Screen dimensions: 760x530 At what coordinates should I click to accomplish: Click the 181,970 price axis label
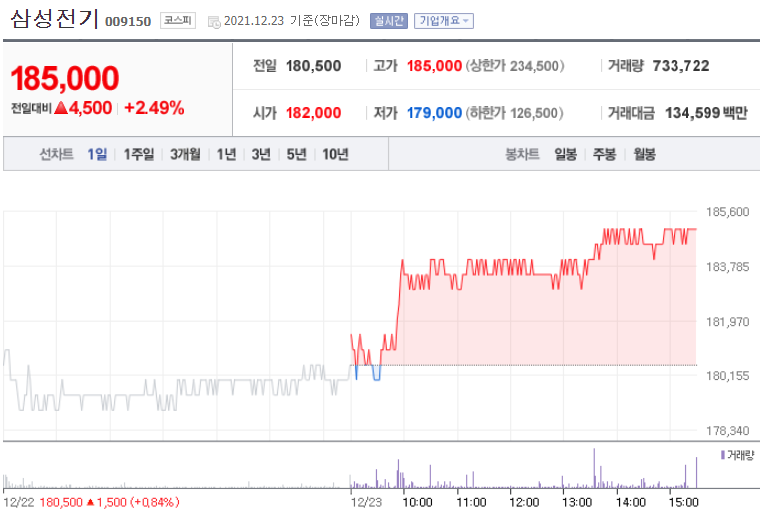click(x=728, y=321)
